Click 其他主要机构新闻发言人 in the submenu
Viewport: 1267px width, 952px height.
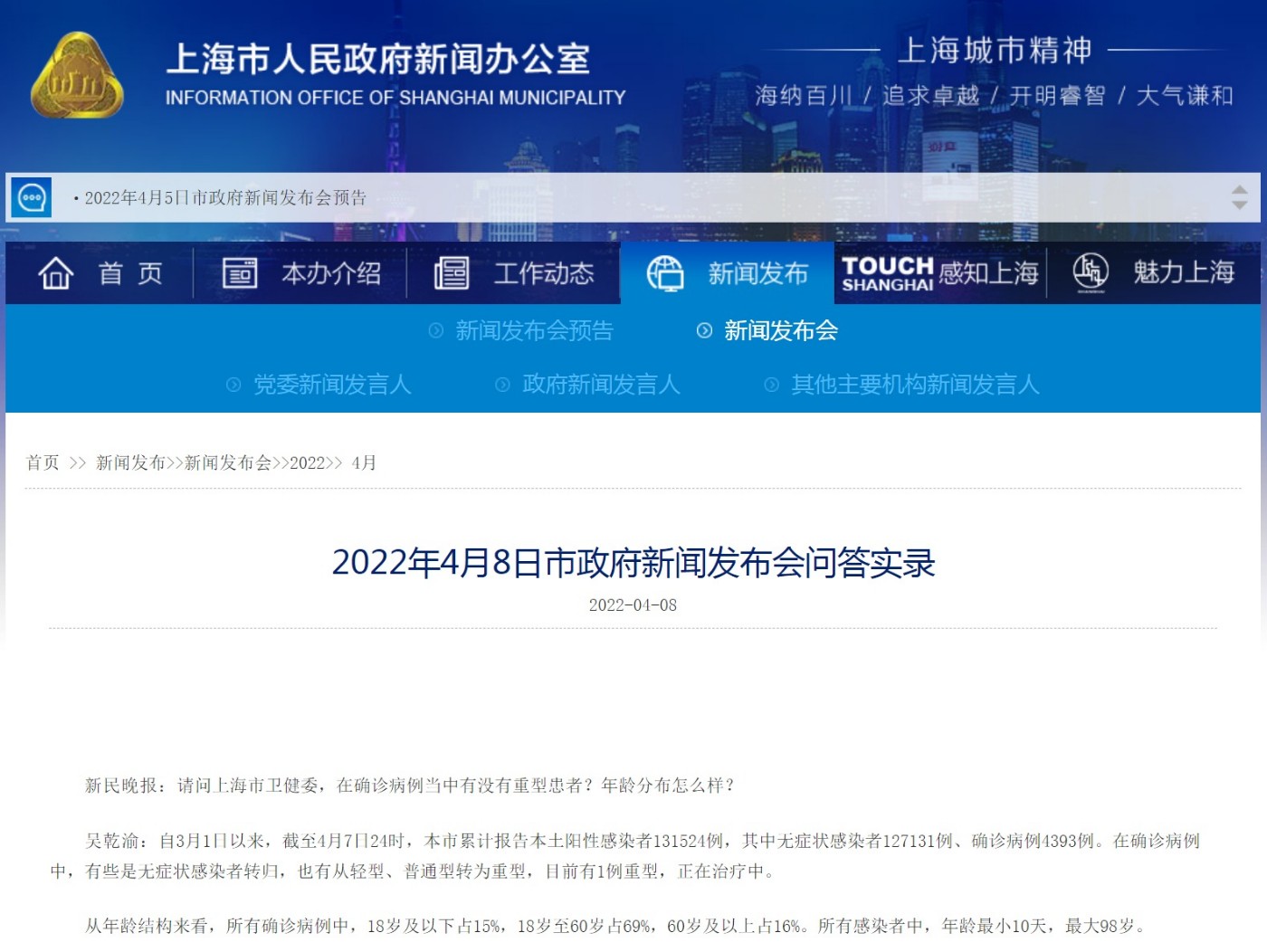[916, 385]
